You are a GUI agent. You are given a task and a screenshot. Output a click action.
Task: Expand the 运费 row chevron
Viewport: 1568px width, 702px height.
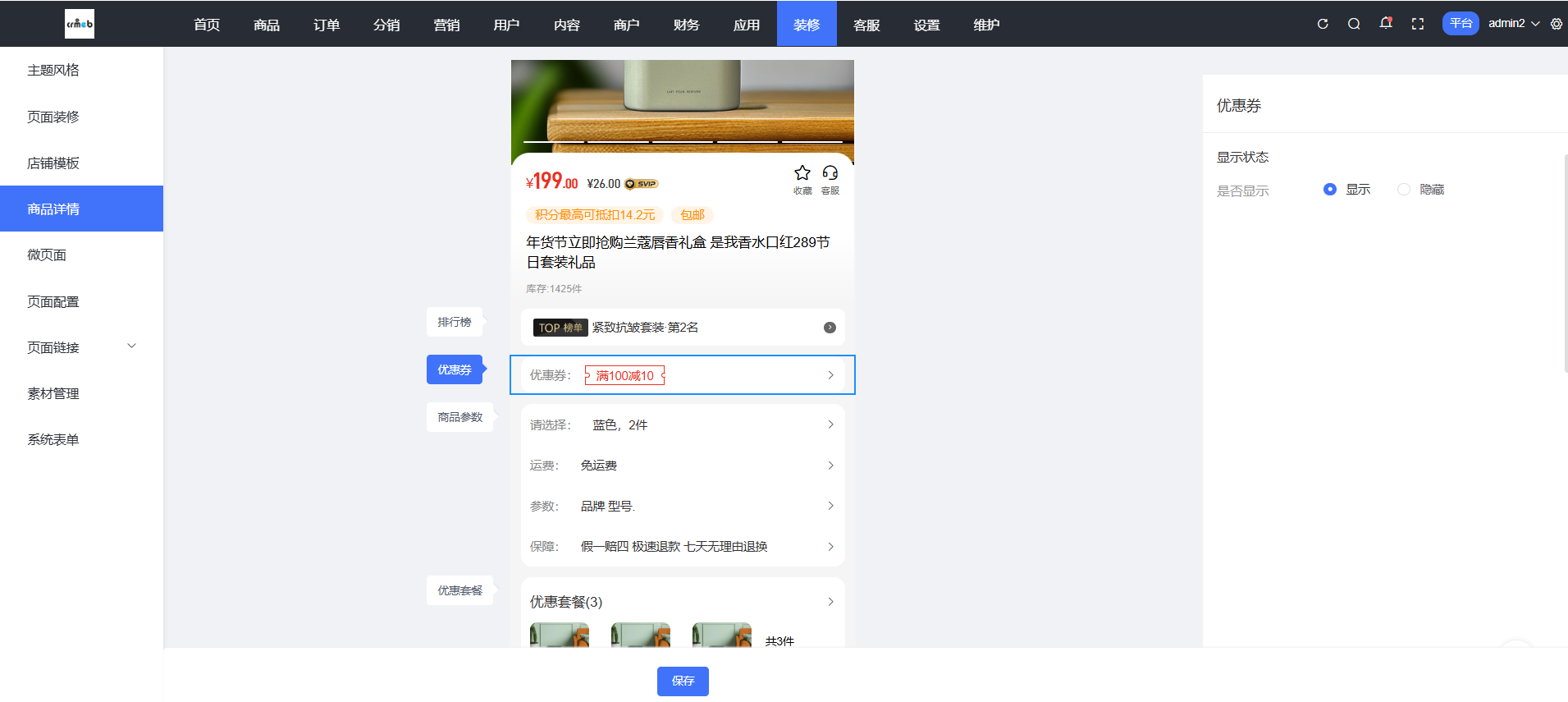830,466
